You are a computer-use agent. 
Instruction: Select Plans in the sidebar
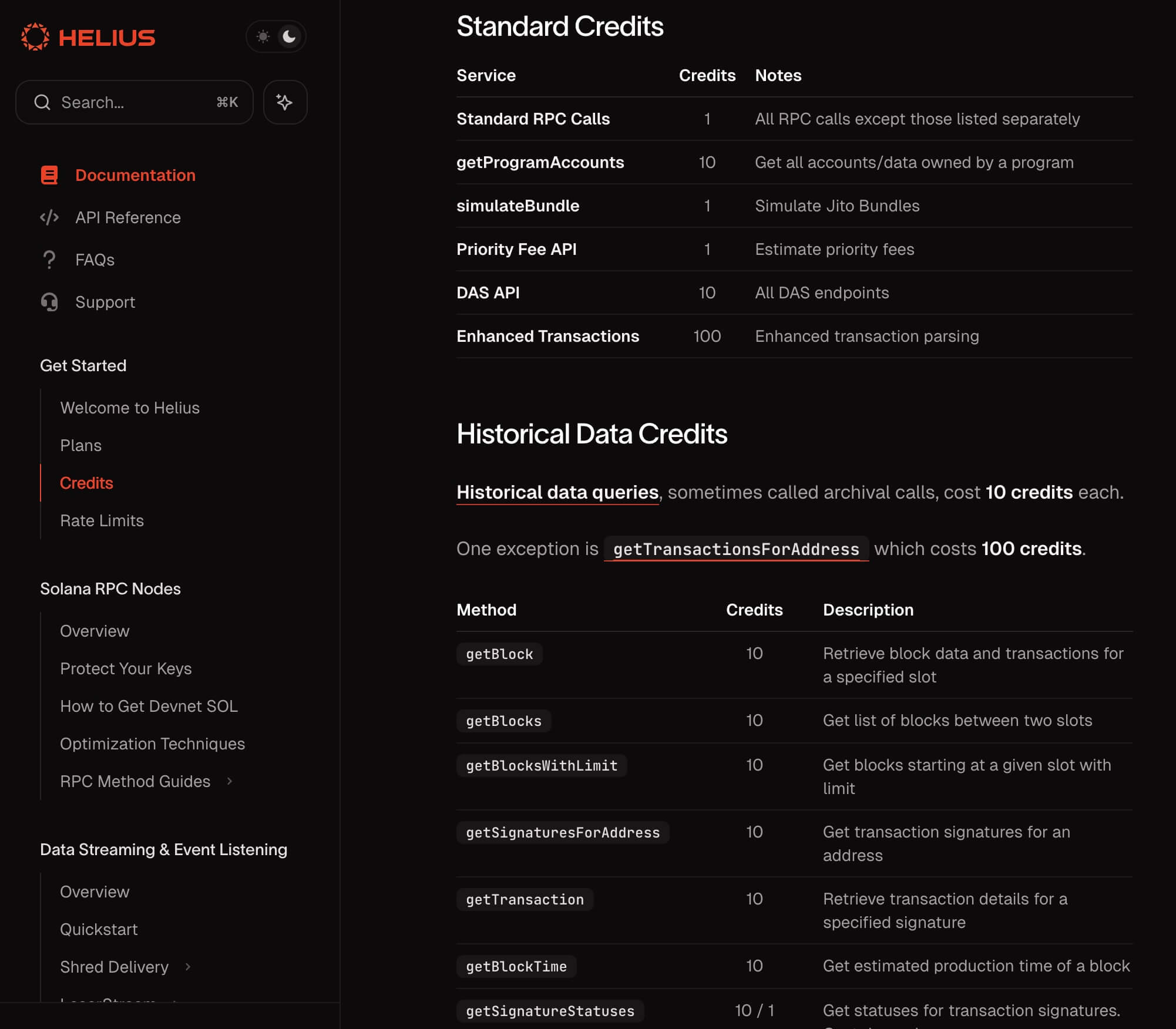pyautogui.click(x=80, y=445)
